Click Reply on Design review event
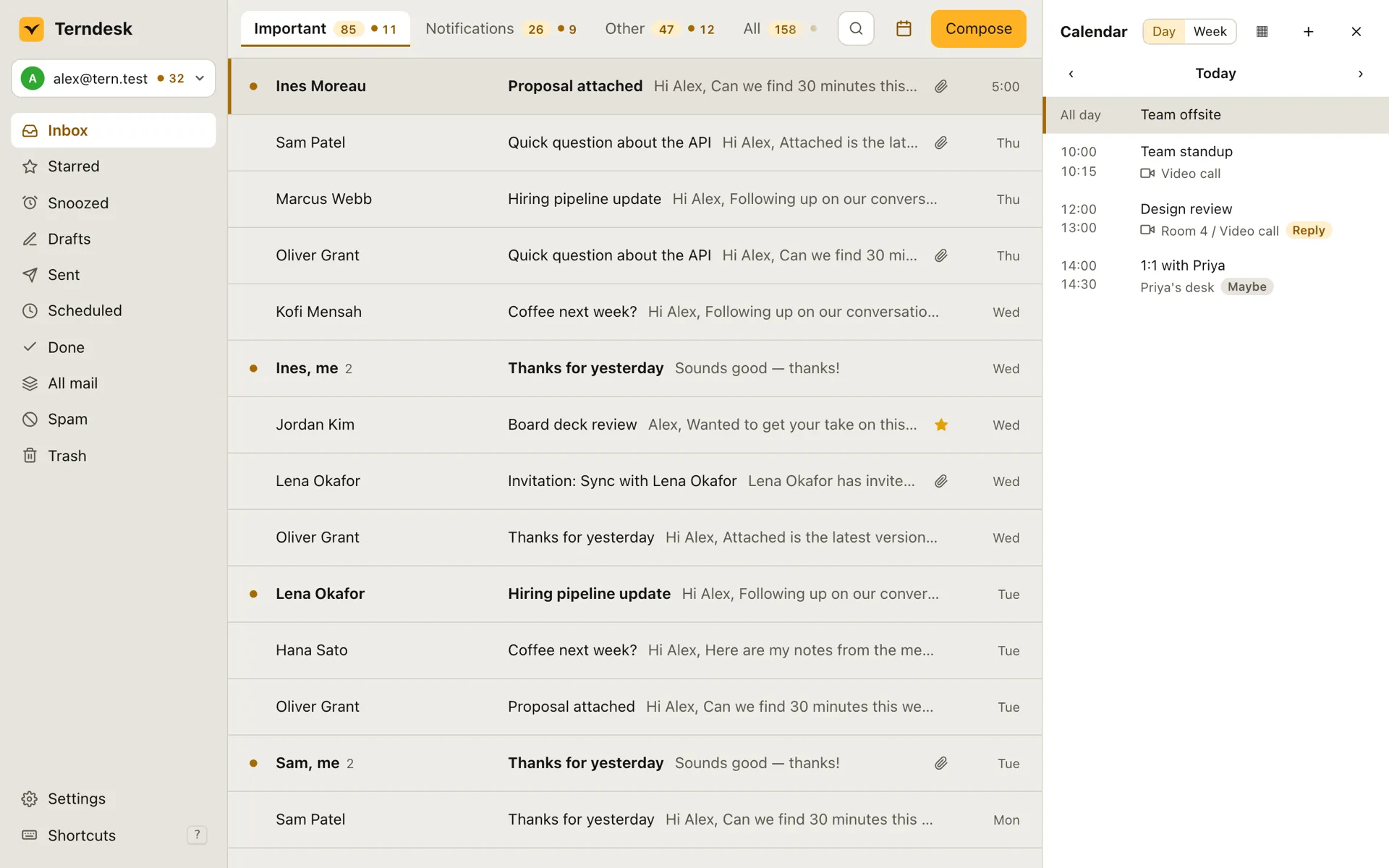 click(1308, 231)
